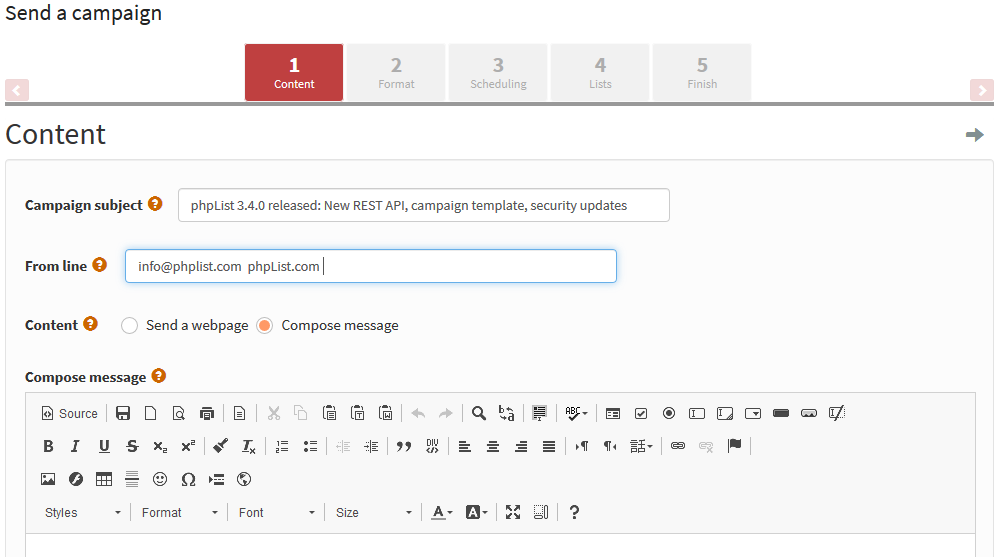
Task: Insert a bulleted list
Action: tap(310, 446)
